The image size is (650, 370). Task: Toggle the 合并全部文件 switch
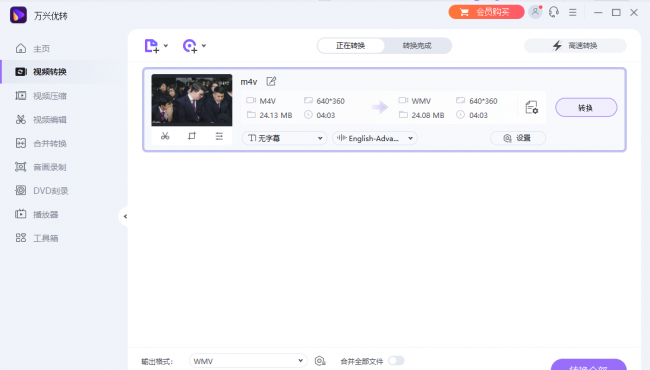point(396,361)
